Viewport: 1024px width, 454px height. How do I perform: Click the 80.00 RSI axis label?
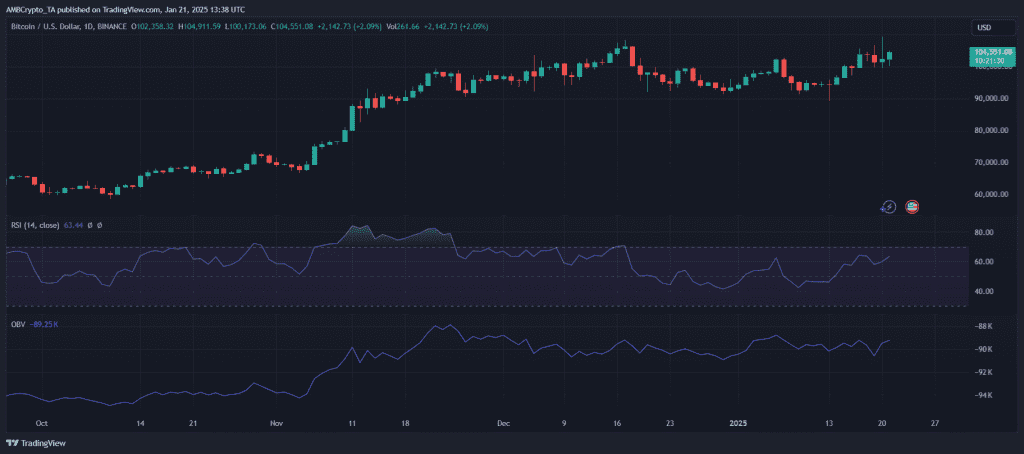pos(984,233)
